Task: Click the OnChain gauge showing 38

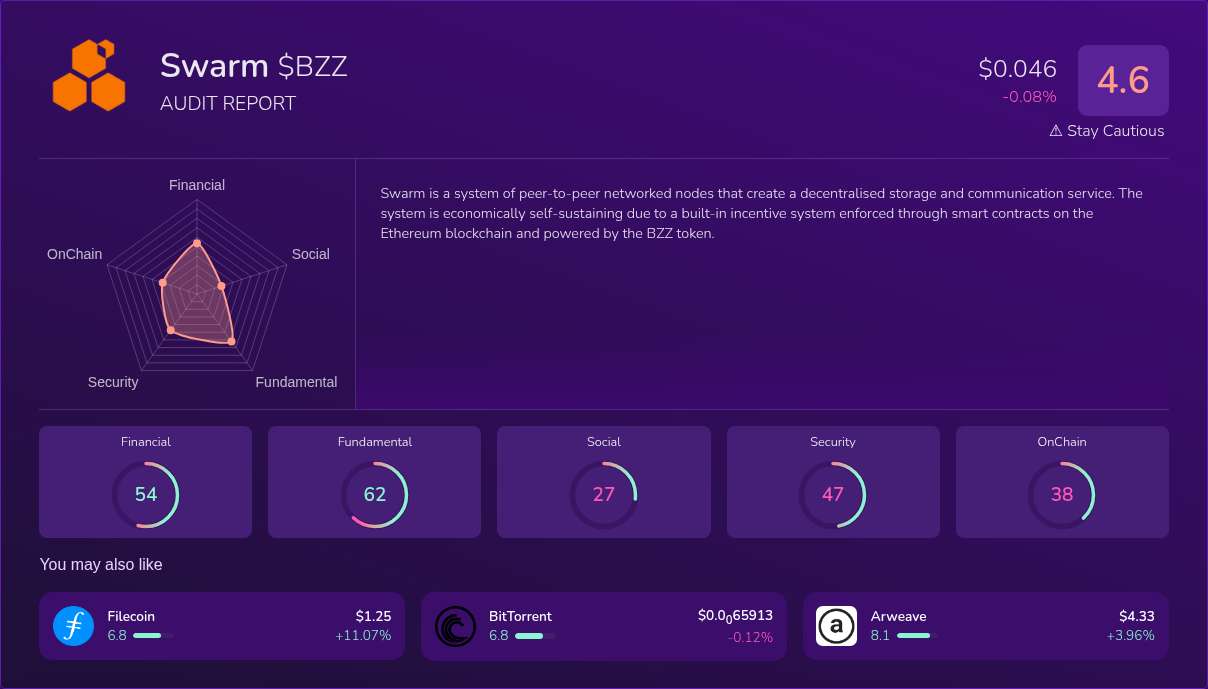Action: pos(1062,494)
